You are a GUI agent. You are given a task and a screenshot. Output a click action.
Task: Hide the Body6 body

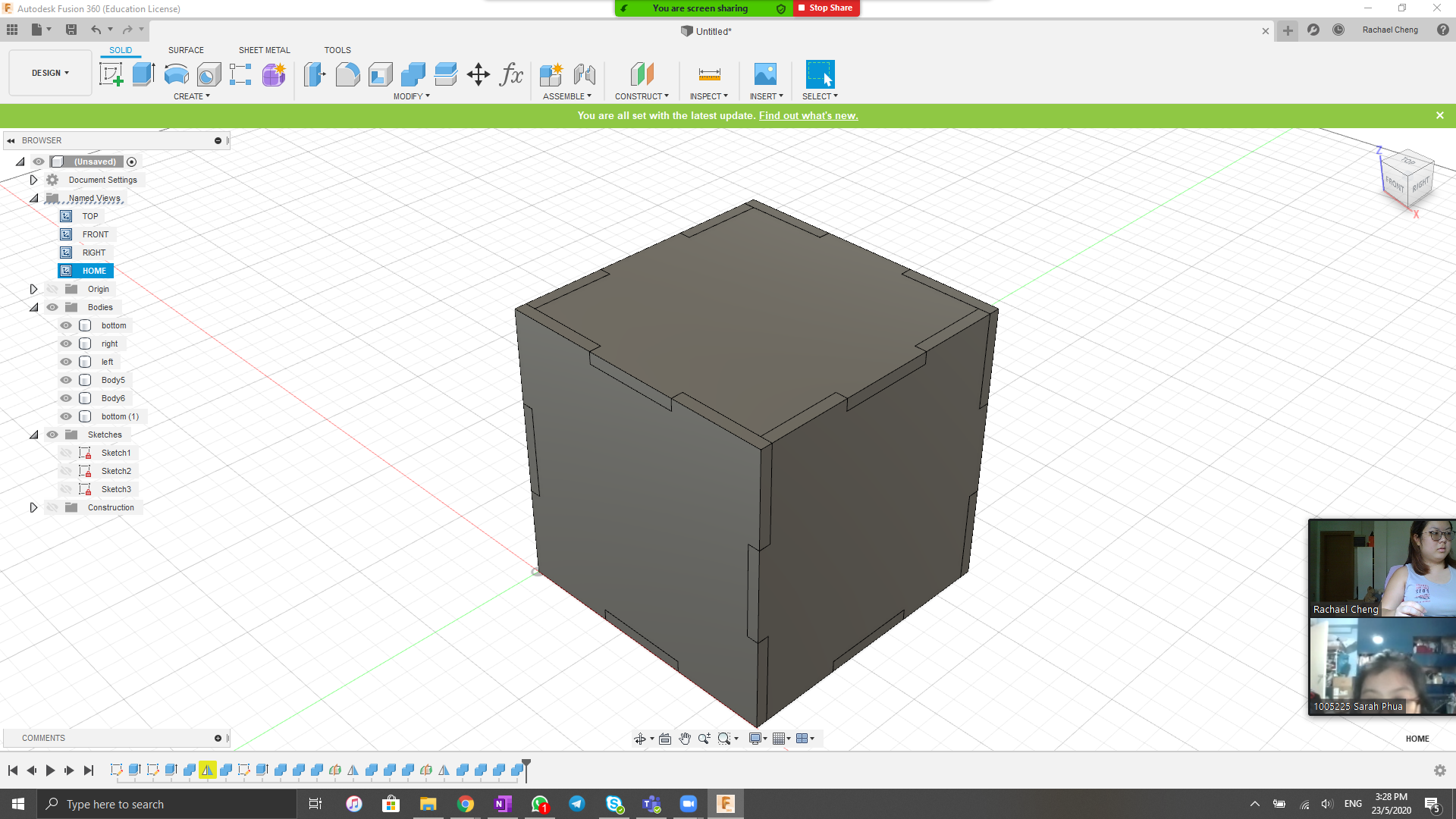coord(66,398)
